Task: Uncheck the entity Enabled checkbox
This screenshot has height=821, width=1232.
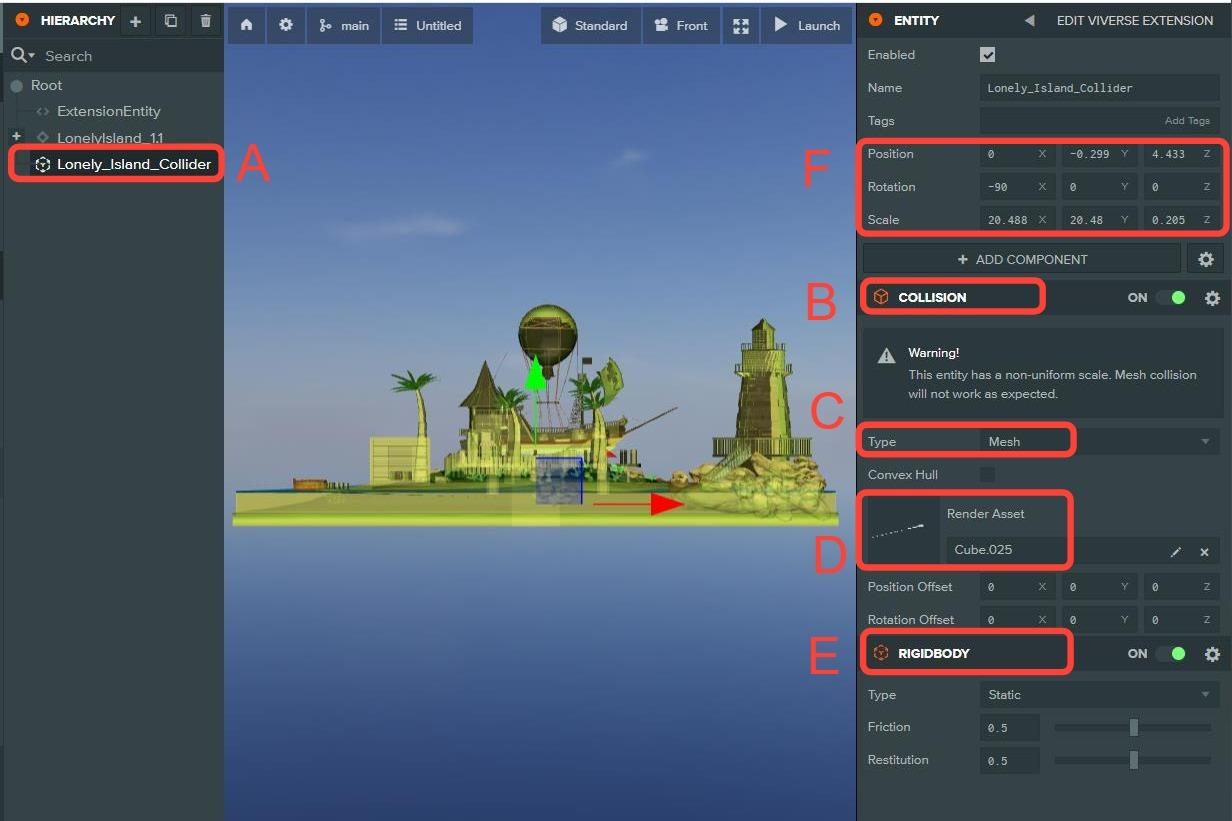Action: pyautogui.click(x=988, y=55)
